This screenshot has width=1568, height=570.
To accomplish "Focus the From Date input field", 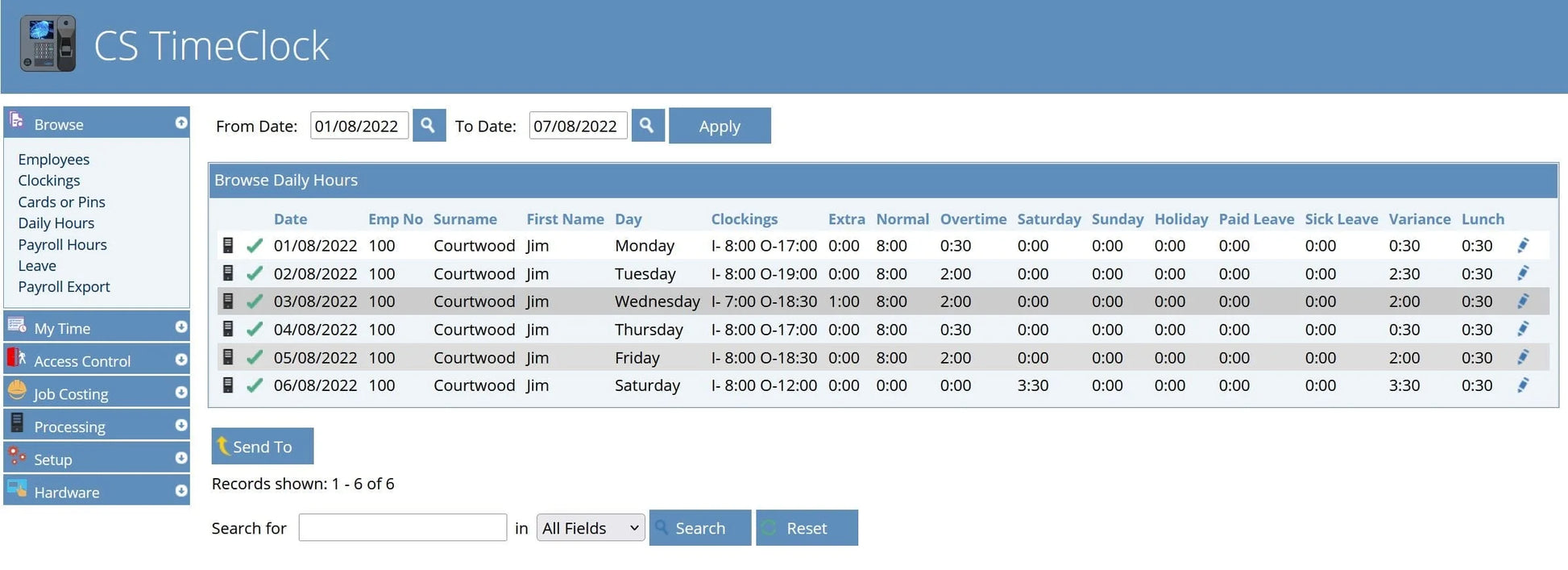I will 359,126.
